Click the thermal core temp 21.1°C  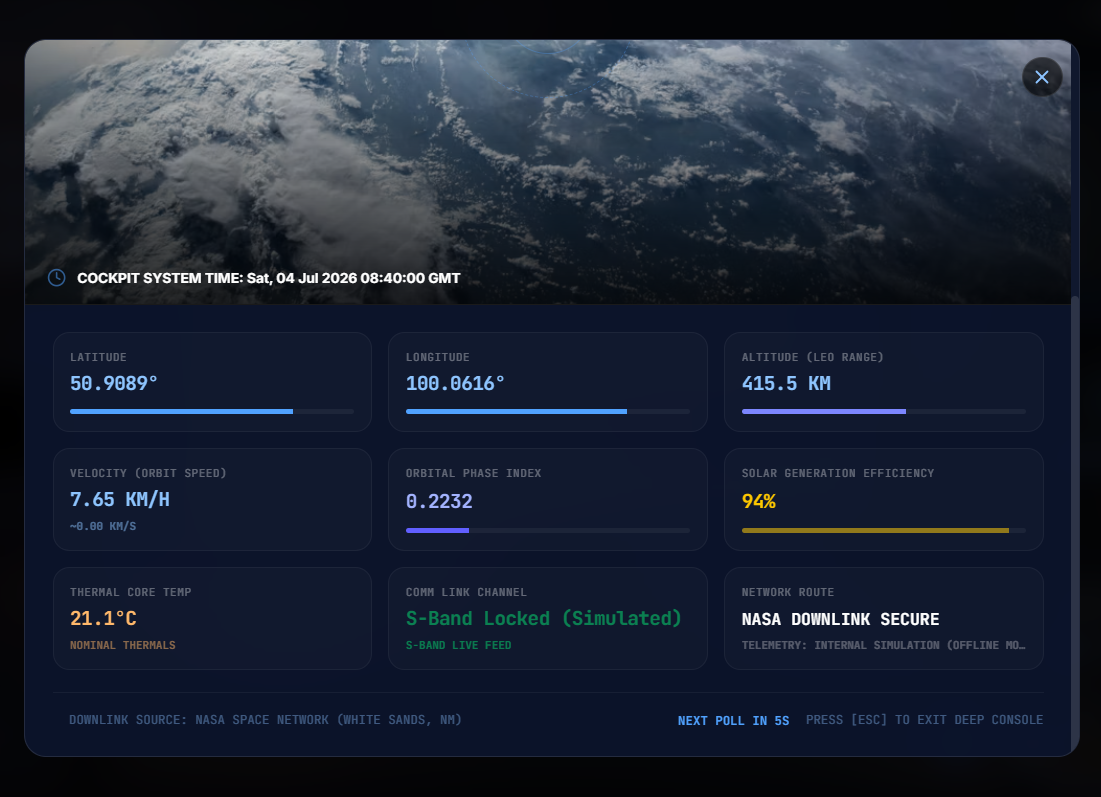103,619
